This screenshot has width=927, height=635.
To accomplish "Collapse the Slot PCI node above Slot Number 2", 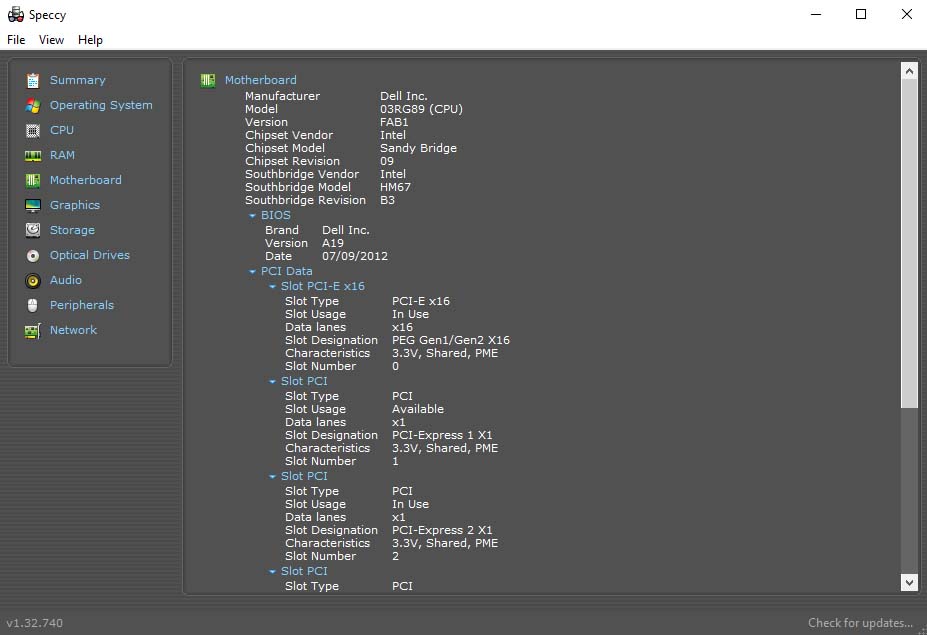I will click(x=272, y=477).
